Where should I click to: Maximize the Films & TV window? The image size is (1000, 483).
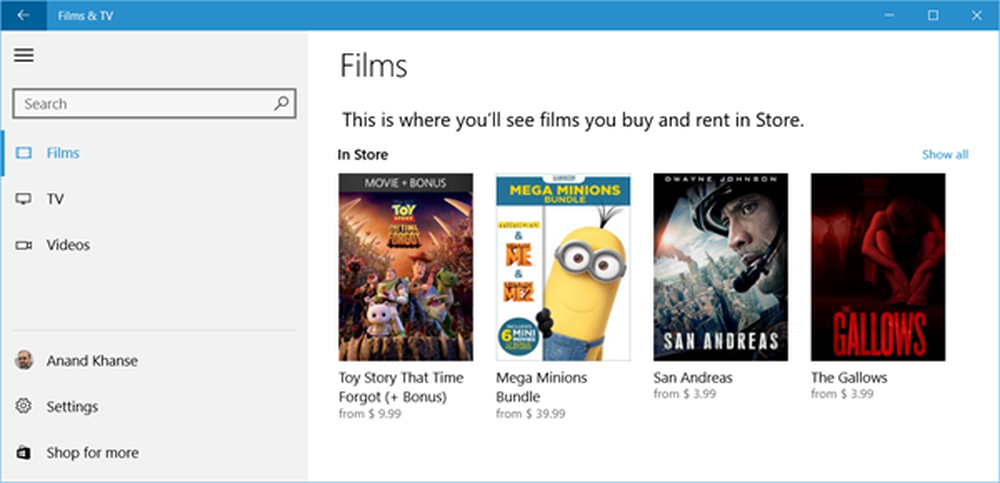[x=933, y=15]
